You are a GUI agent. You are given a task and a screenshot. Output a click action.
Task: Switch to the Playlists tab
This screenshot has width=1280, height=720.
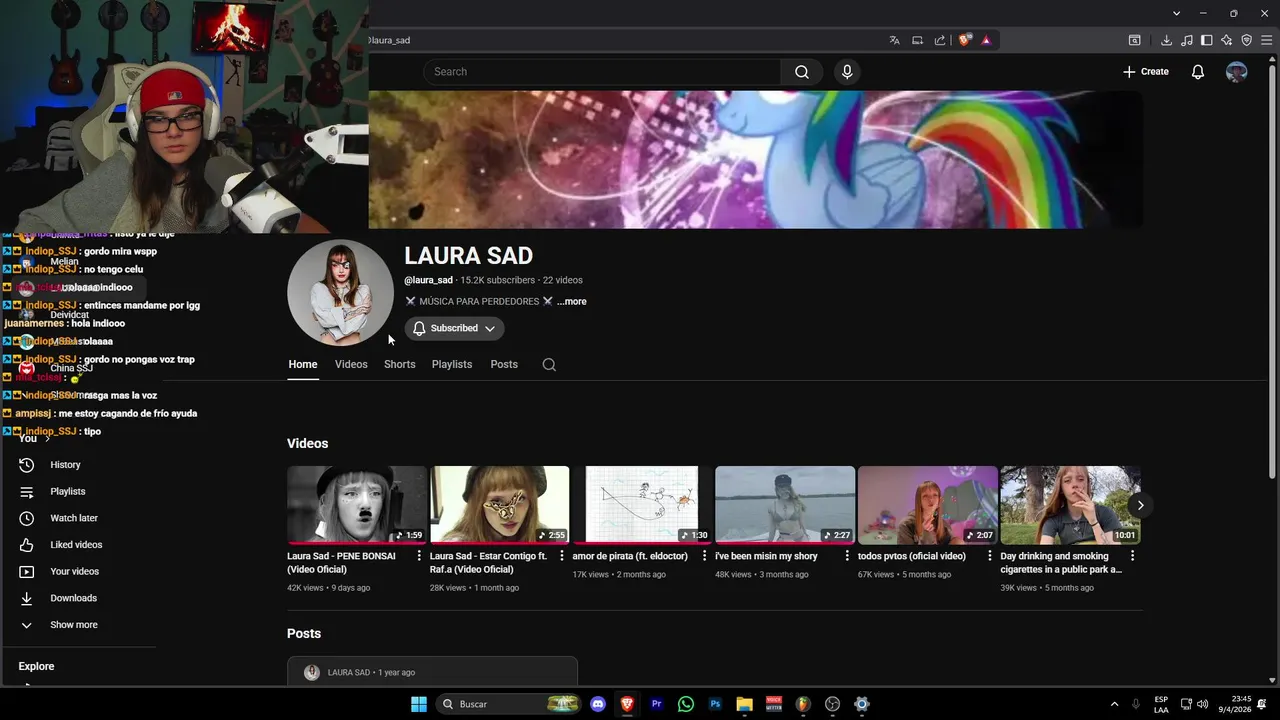point(452,364)
